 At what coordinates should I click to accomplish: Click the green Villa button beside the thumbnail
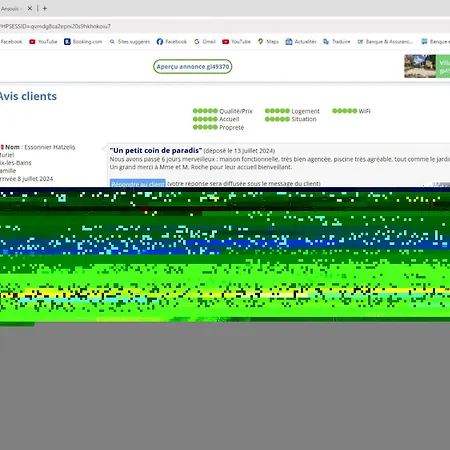443,66
